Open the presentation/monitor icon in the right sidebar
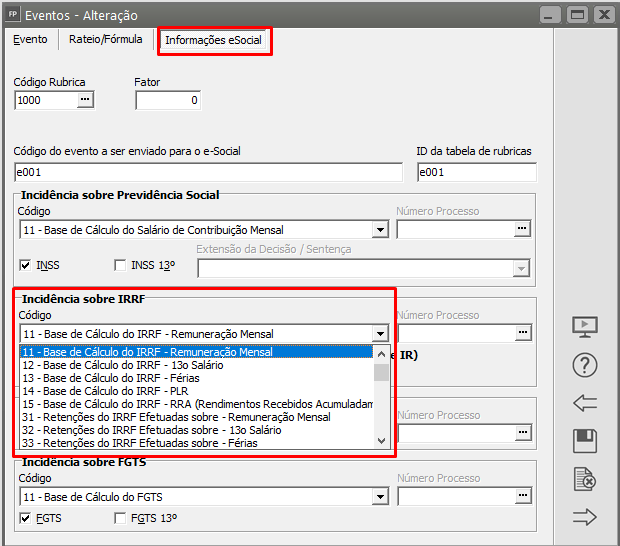This screenshot has width=620, height=546. point(585,327)
